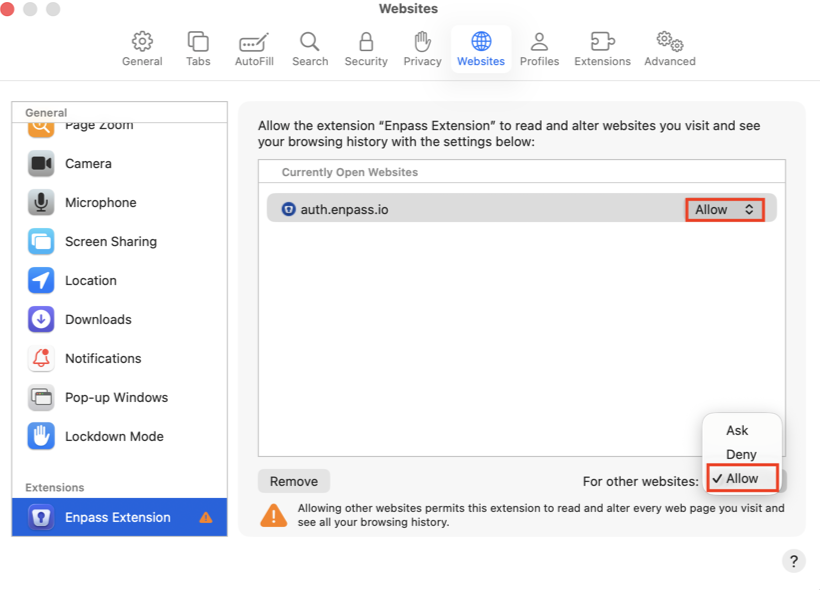Screen dimensions: 821x590
Task: Open the Security lock settings icon
Action: [x=366, y=41]
